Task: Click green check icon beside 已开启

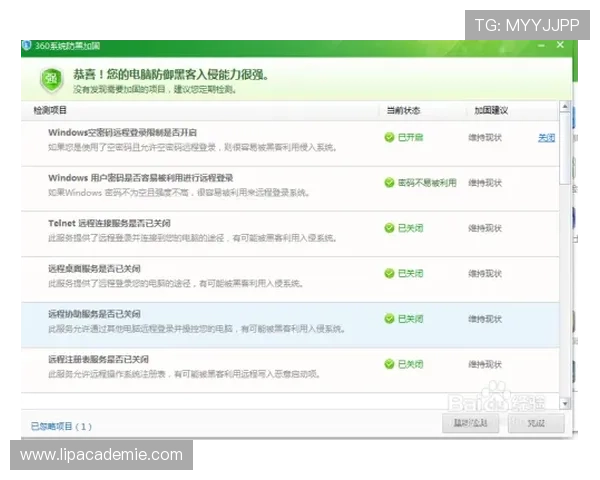Action: tap(389, 137)
